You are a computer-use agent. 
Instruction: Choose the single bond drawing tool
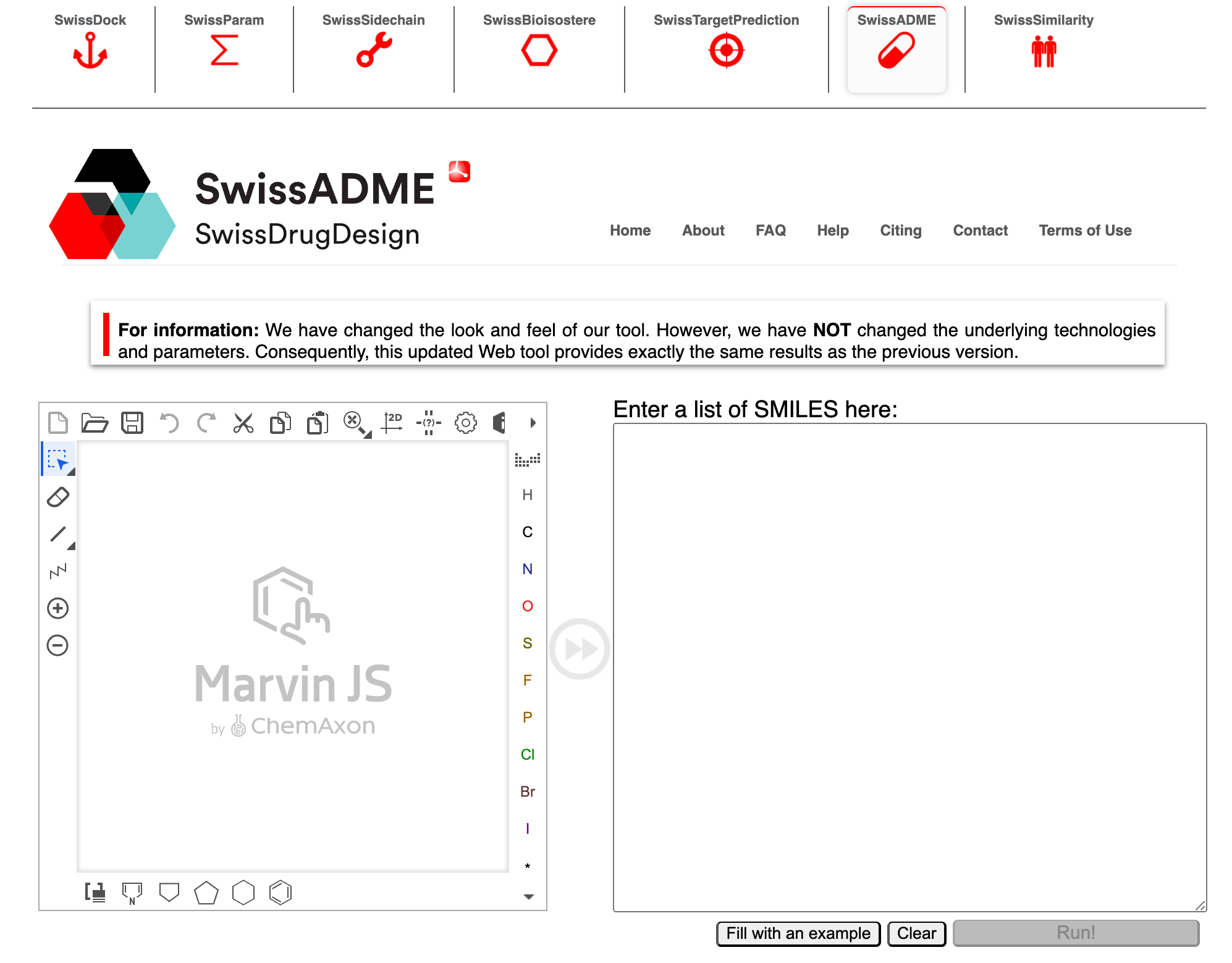point(58,534)
